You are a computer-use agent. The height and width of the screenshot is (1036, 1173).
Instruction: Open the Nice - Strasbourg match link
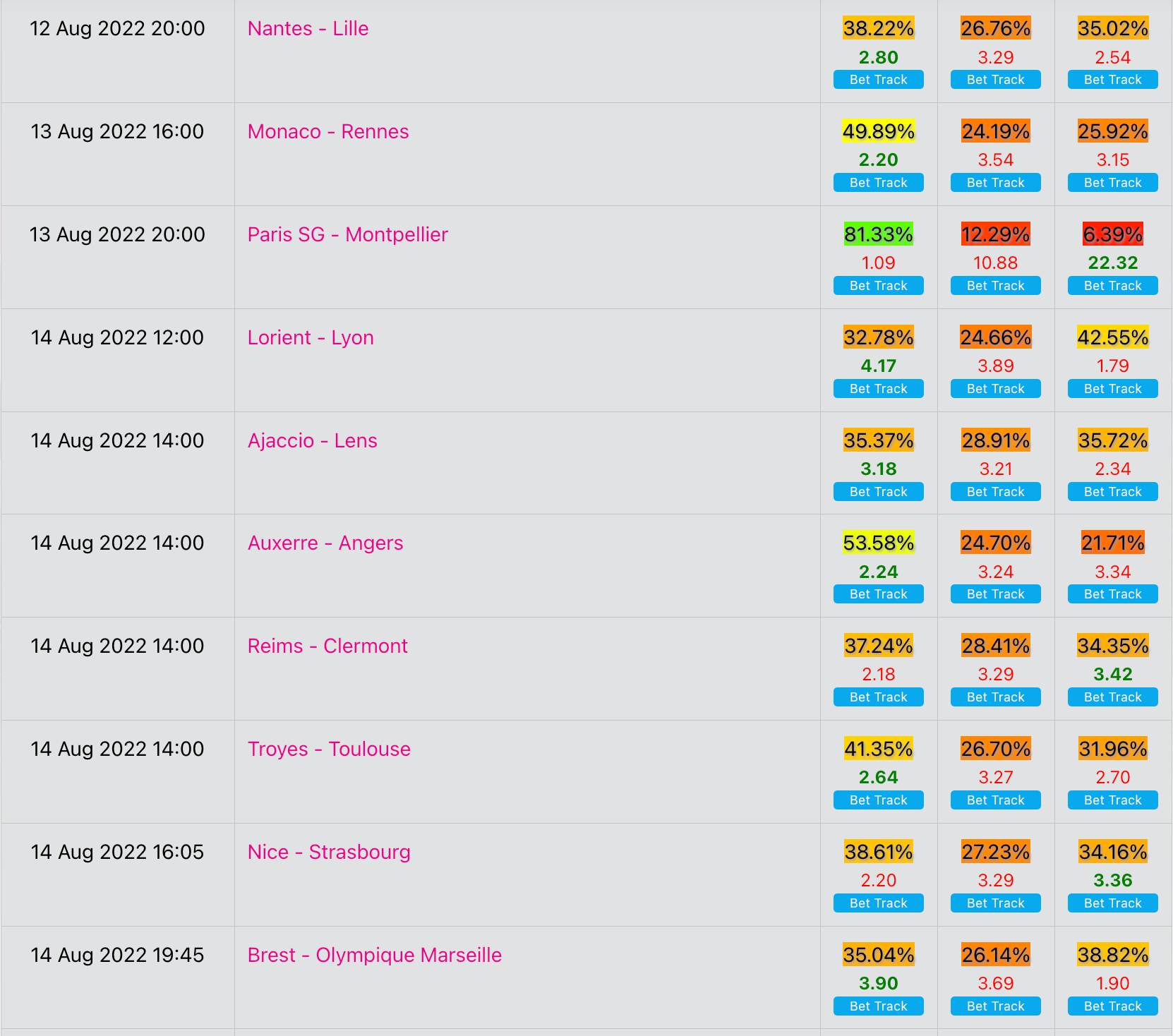click(329, 853)
